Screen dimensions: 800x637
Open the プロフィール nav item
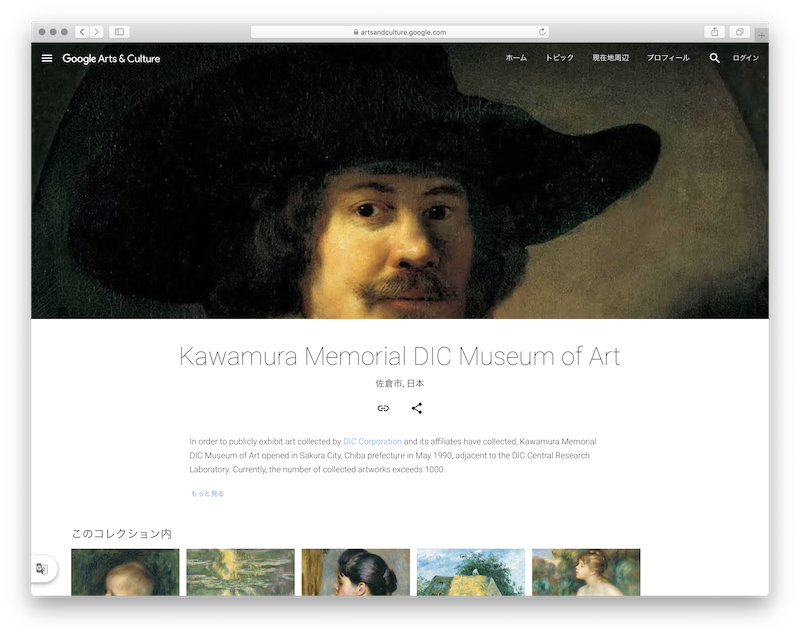click(x=668, y=58)
